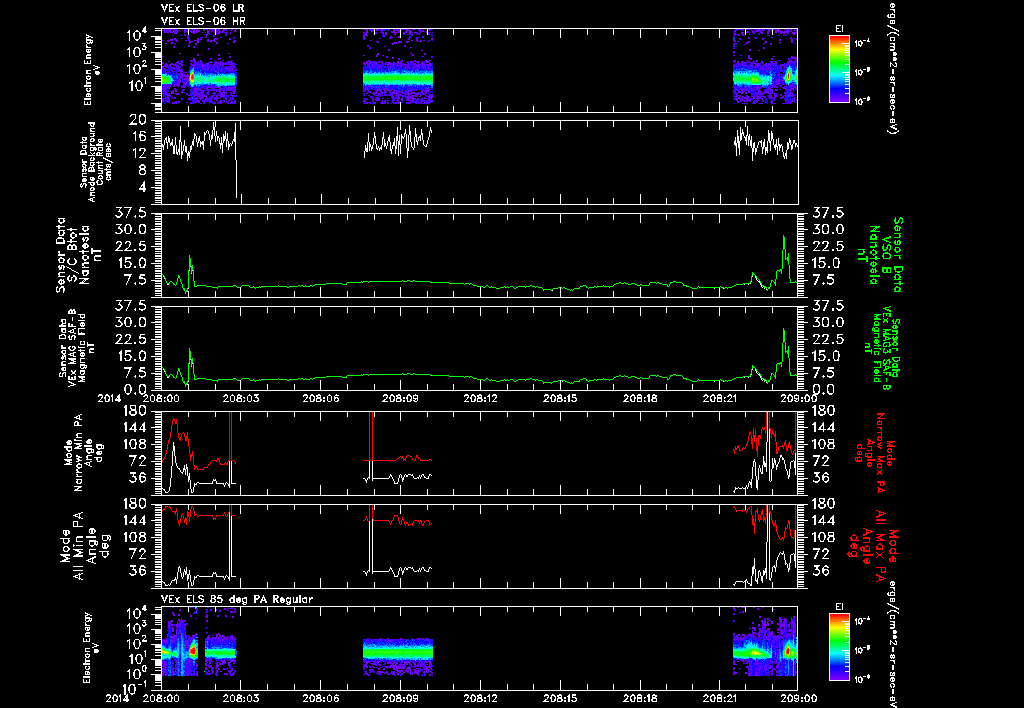This screenshot has width=1024, height=708.
Task: Click the '208:06' tick on middle time axis
Action: pos(320,398)
